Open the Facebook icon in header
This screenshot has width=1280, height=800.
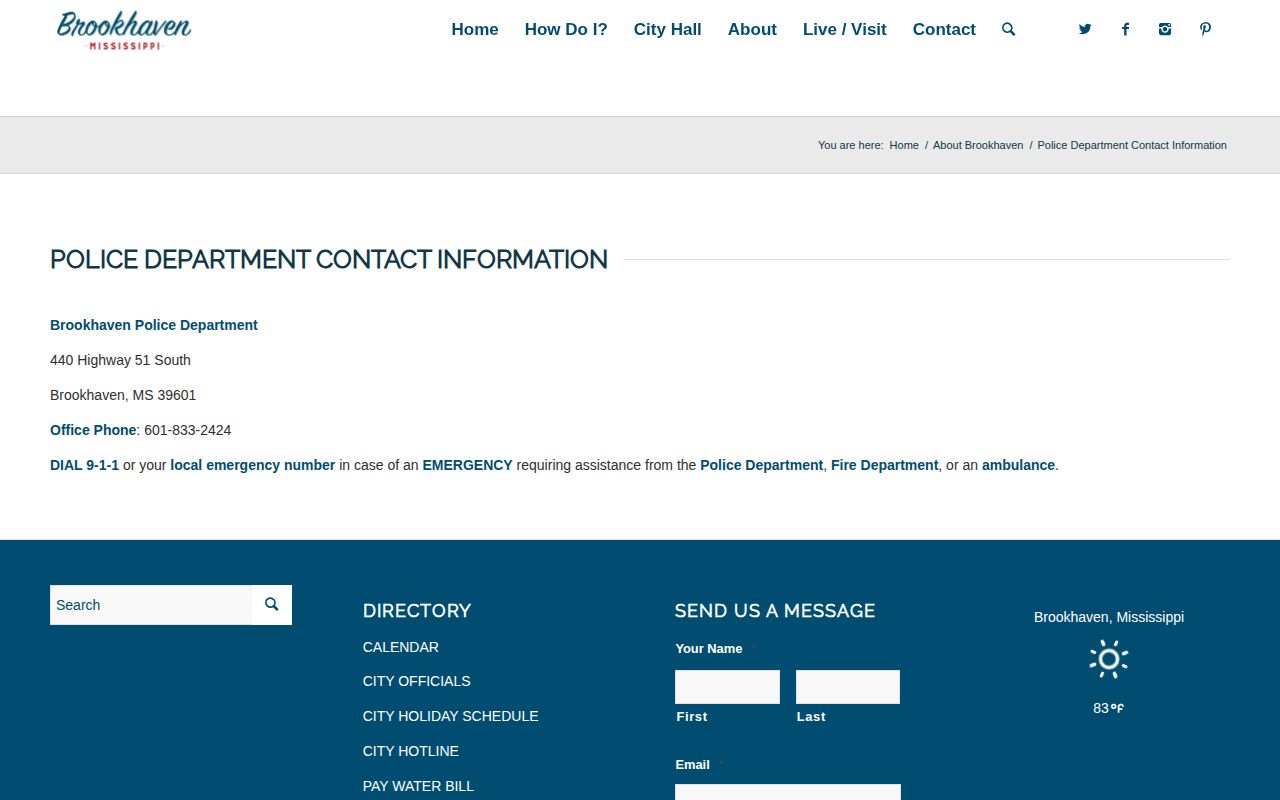pyautogui.click(x=1125, y=29)
